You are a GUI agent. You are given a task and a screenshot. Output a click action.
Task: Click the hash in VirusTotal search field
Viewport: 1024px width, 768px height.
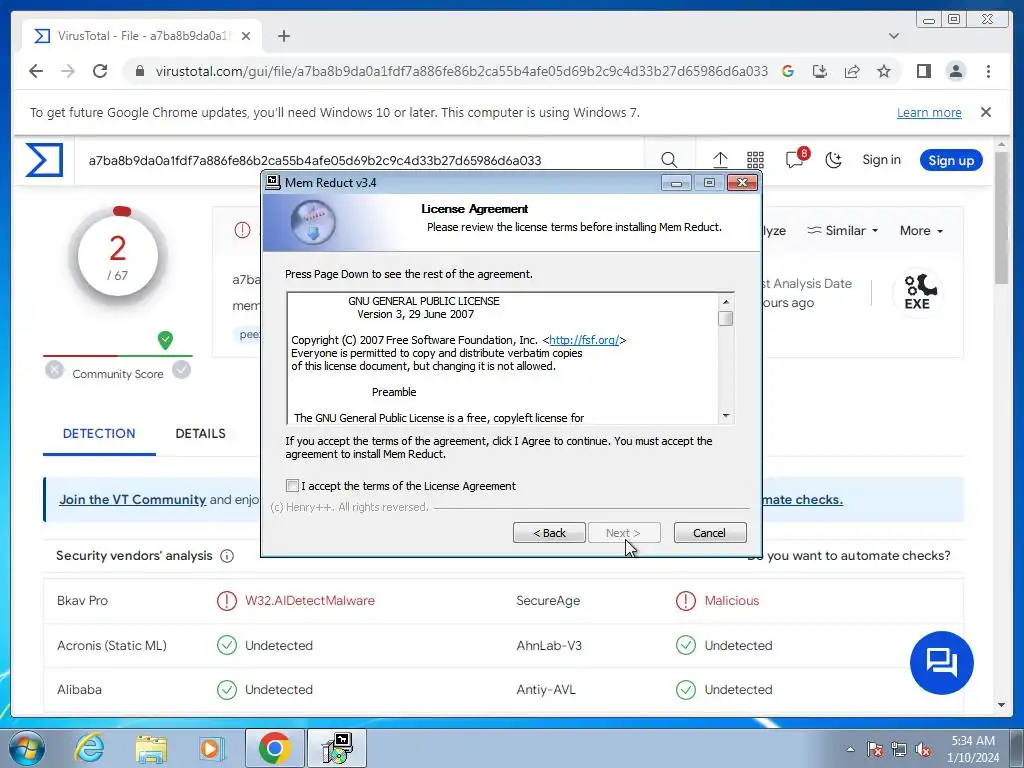point(315,160)
